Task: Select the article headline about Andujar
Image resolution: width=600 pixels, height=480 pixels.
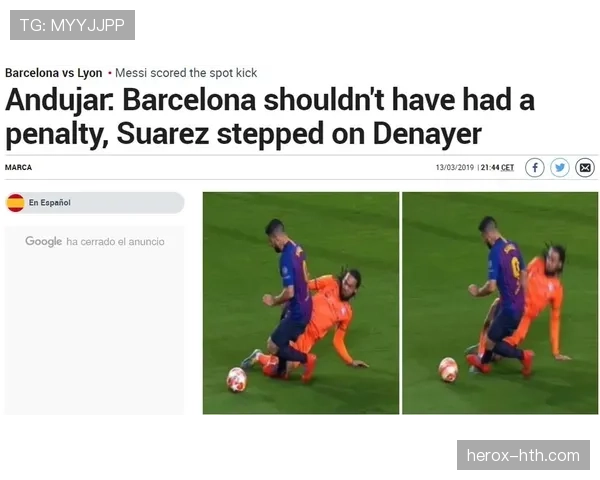Action: click(270, 117)
